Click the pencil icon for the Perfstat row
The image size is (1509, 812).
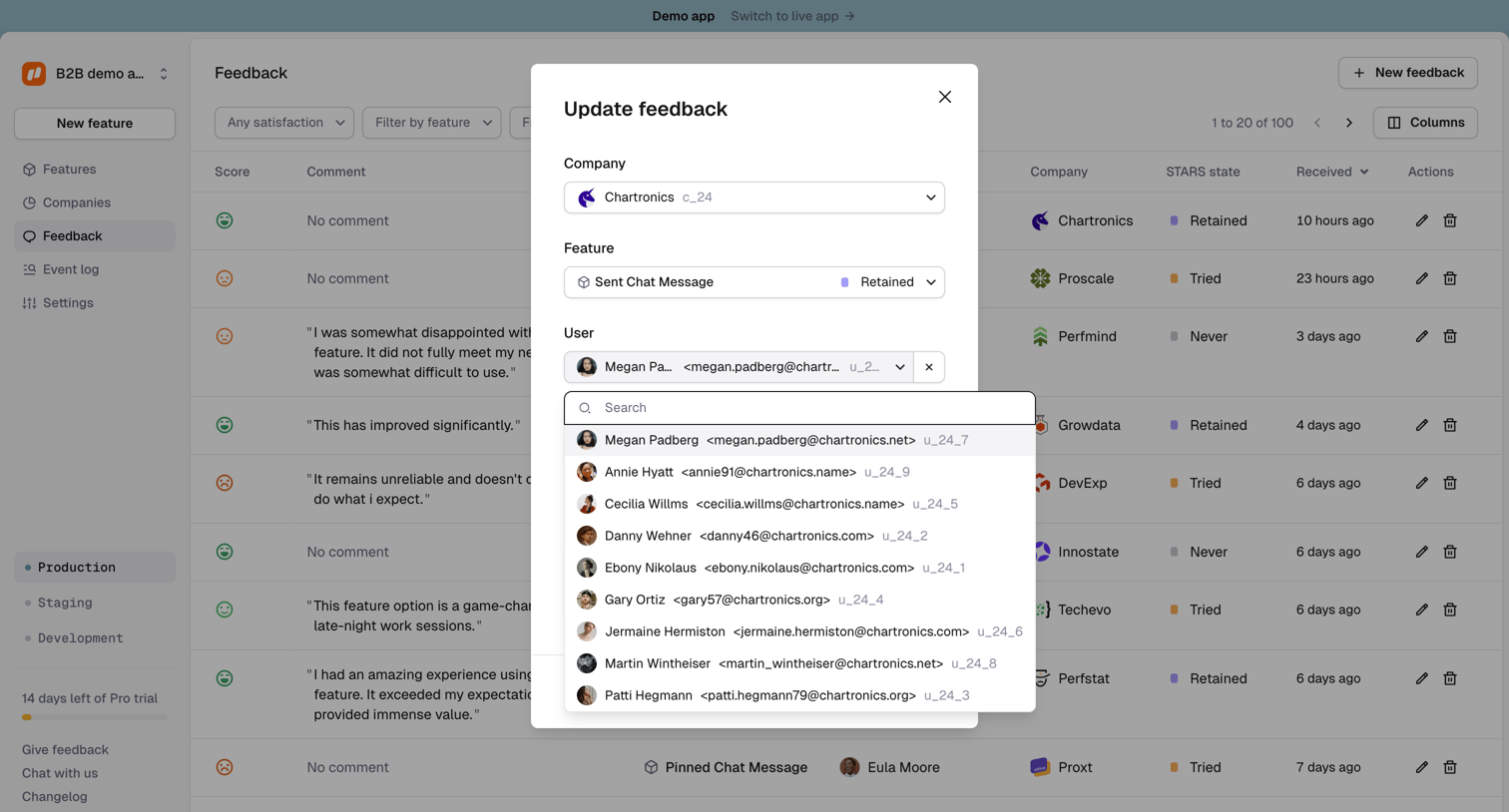1421,678
